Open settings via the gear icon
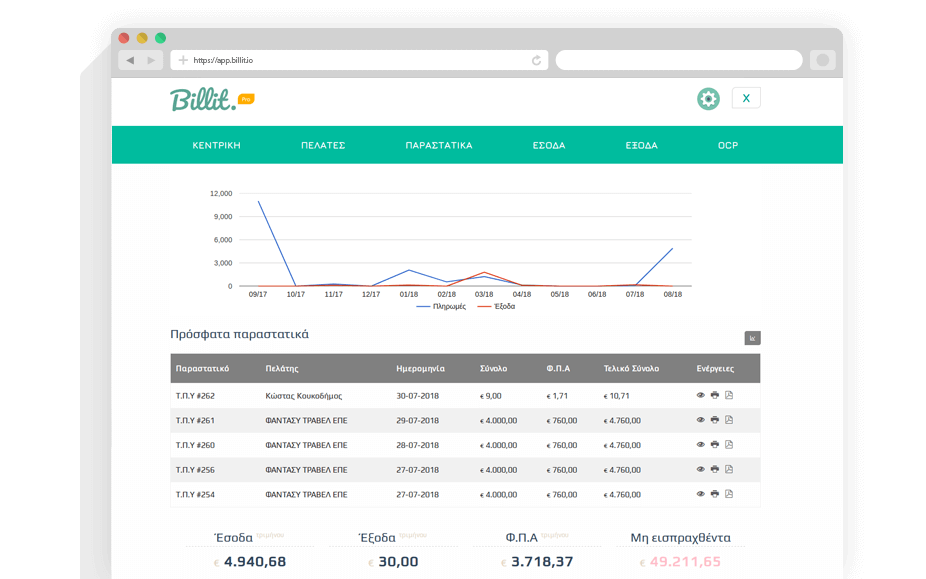The height and width of the screenshot is (579, 926). 708,98
